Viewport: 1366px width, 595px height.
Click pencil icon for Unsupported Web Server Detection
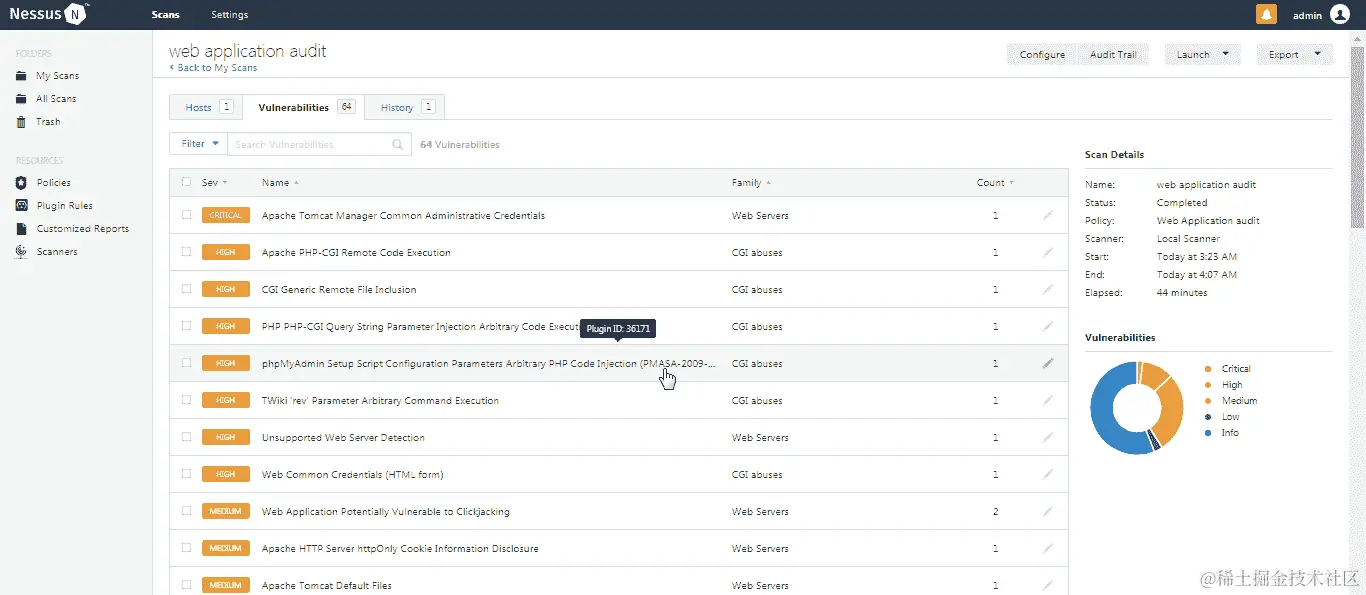pos(1048,437)
